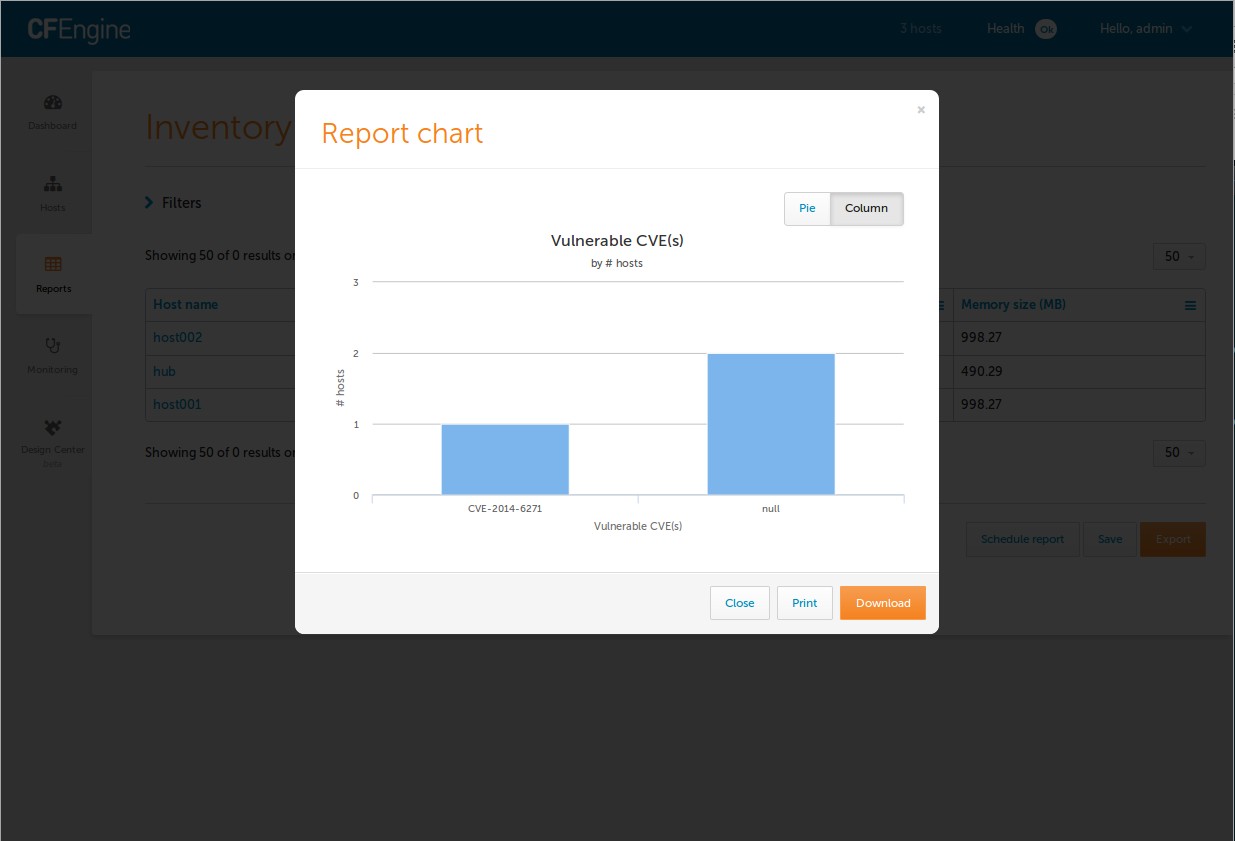Open the Dashboard from the sidebar
1235x841 pixels.
(x=52, y=110)
